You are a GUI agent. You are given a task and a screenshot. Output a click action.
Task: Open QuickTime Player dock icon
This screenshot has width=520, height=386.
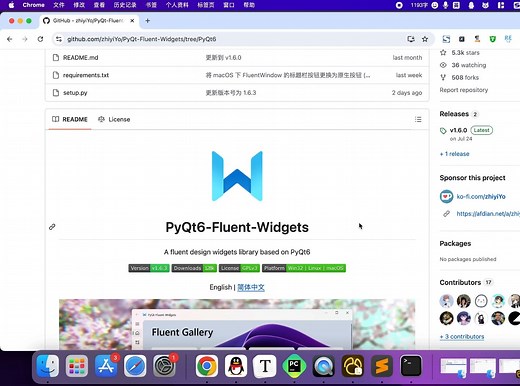click(323, 366)
